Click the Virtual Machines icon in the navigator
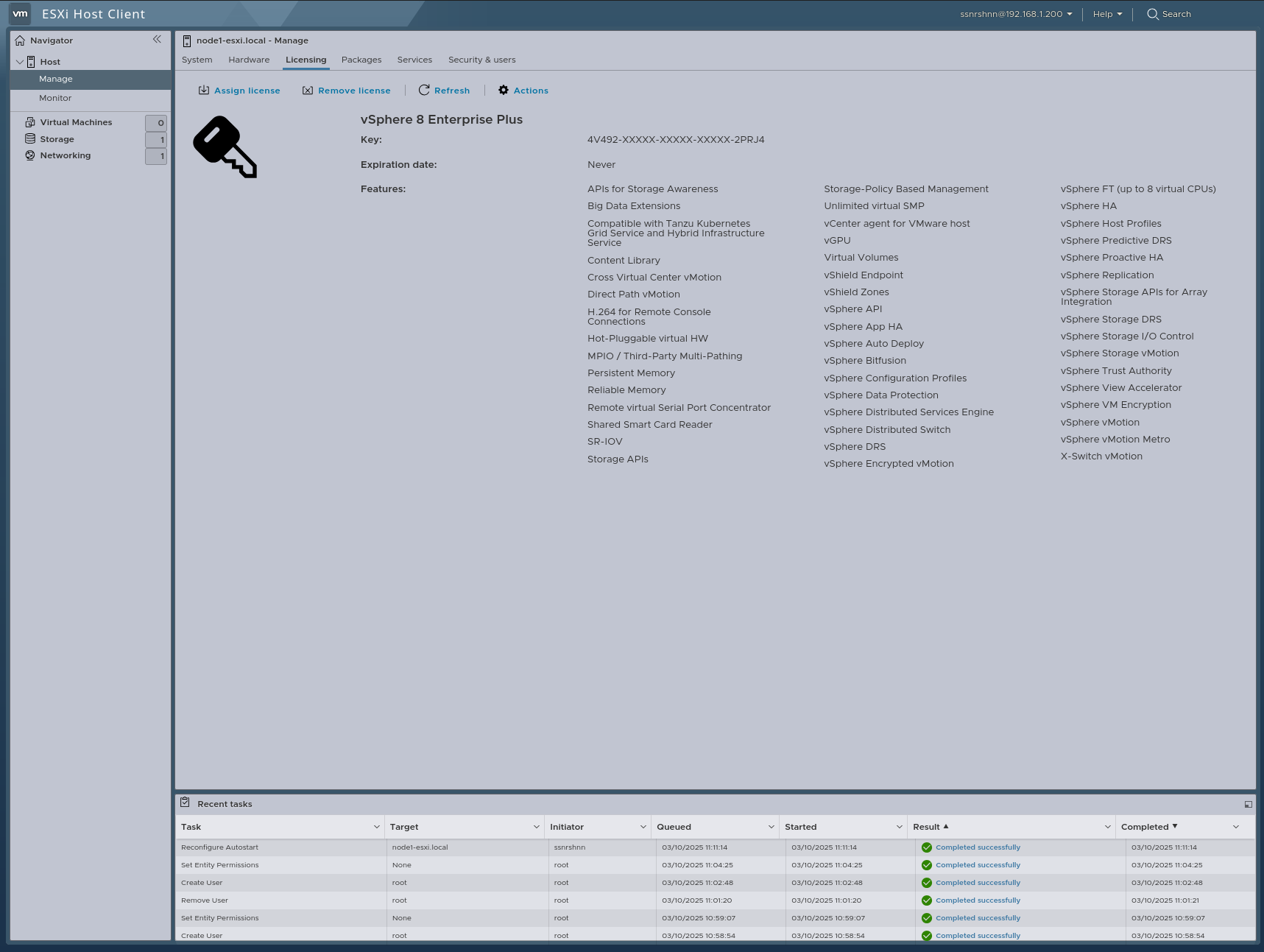This screenshot has width=1264, height=952. (x=29, y=121)
